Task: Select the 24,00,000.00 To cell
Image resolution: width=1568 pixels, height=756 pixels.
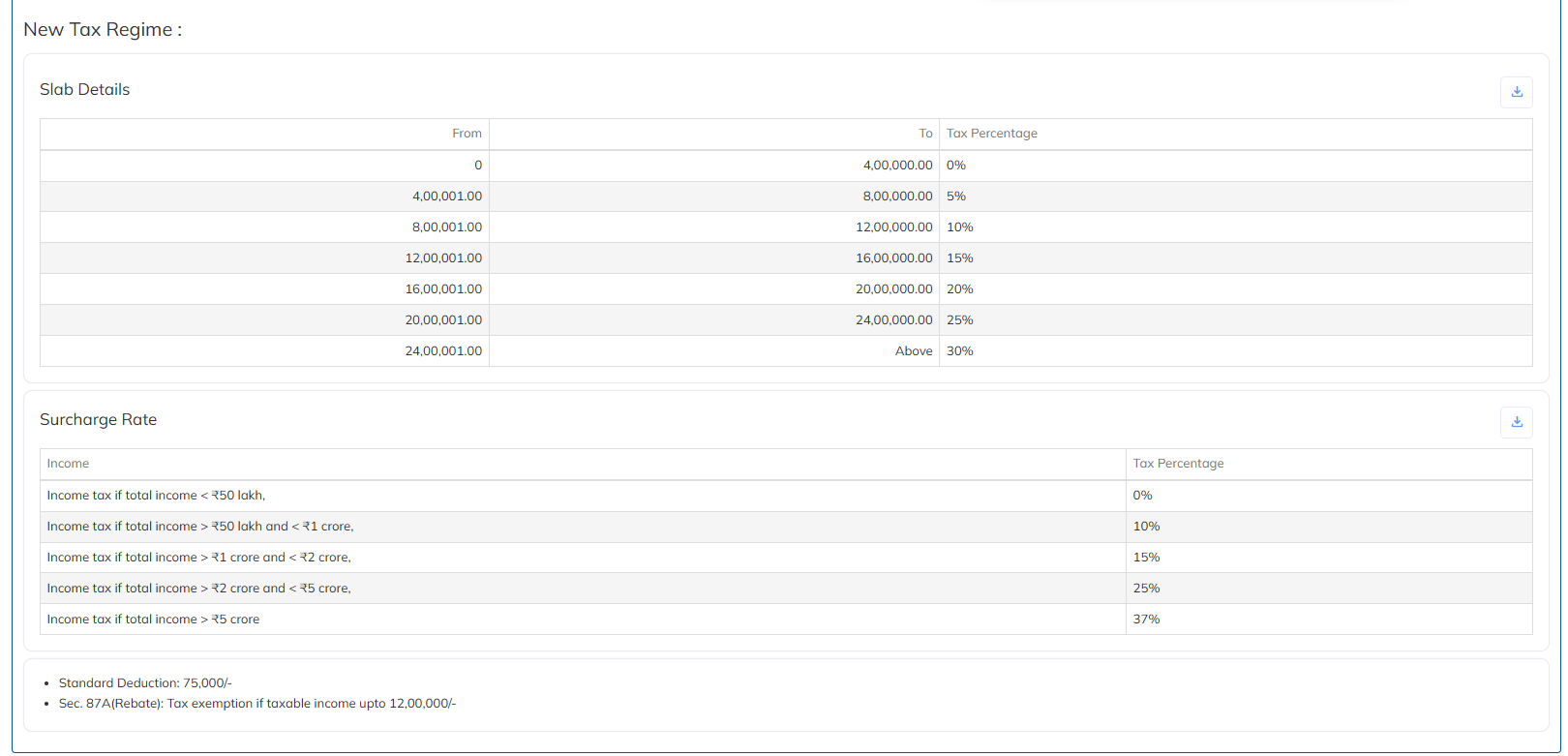Action: tap(893, 320)
